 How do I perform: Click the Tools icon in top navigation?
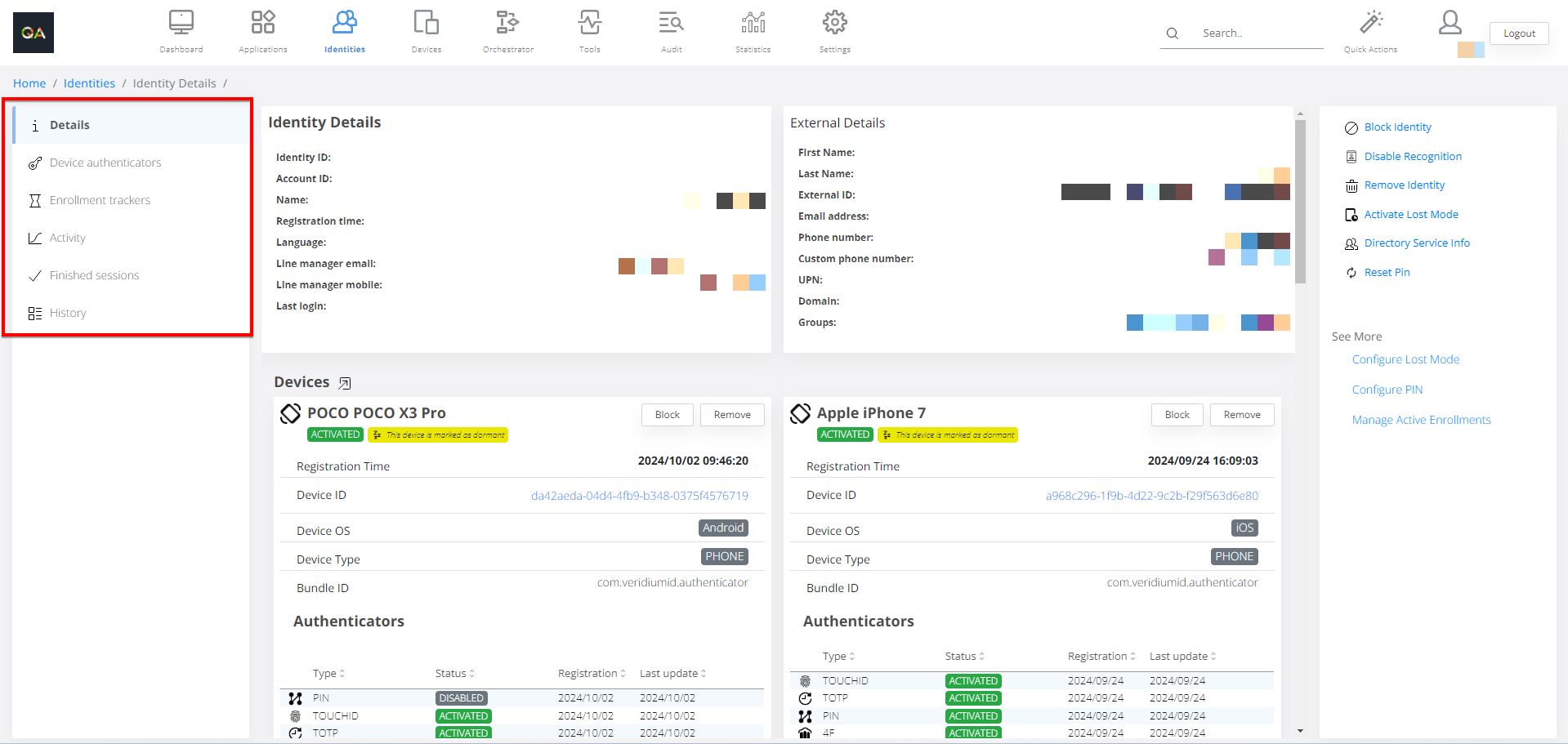(589, 23)
